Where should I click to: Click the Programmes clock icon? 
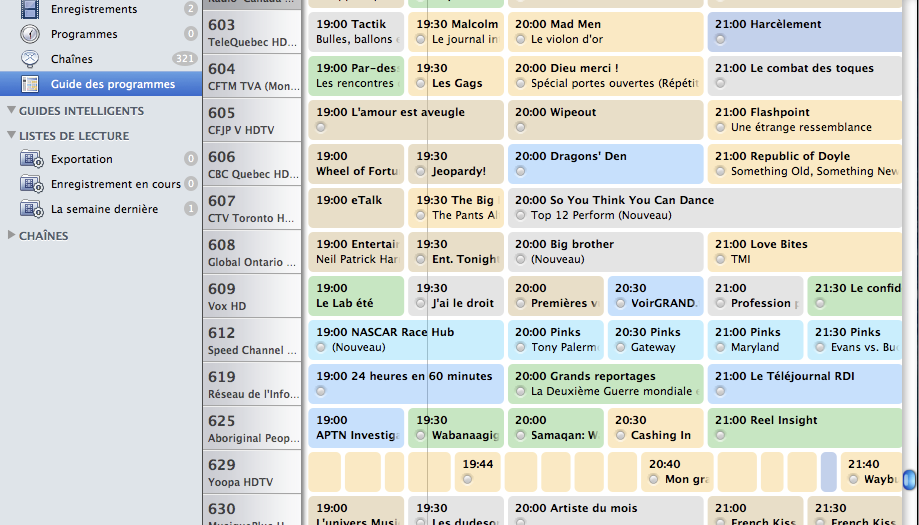tap(31, 34)
